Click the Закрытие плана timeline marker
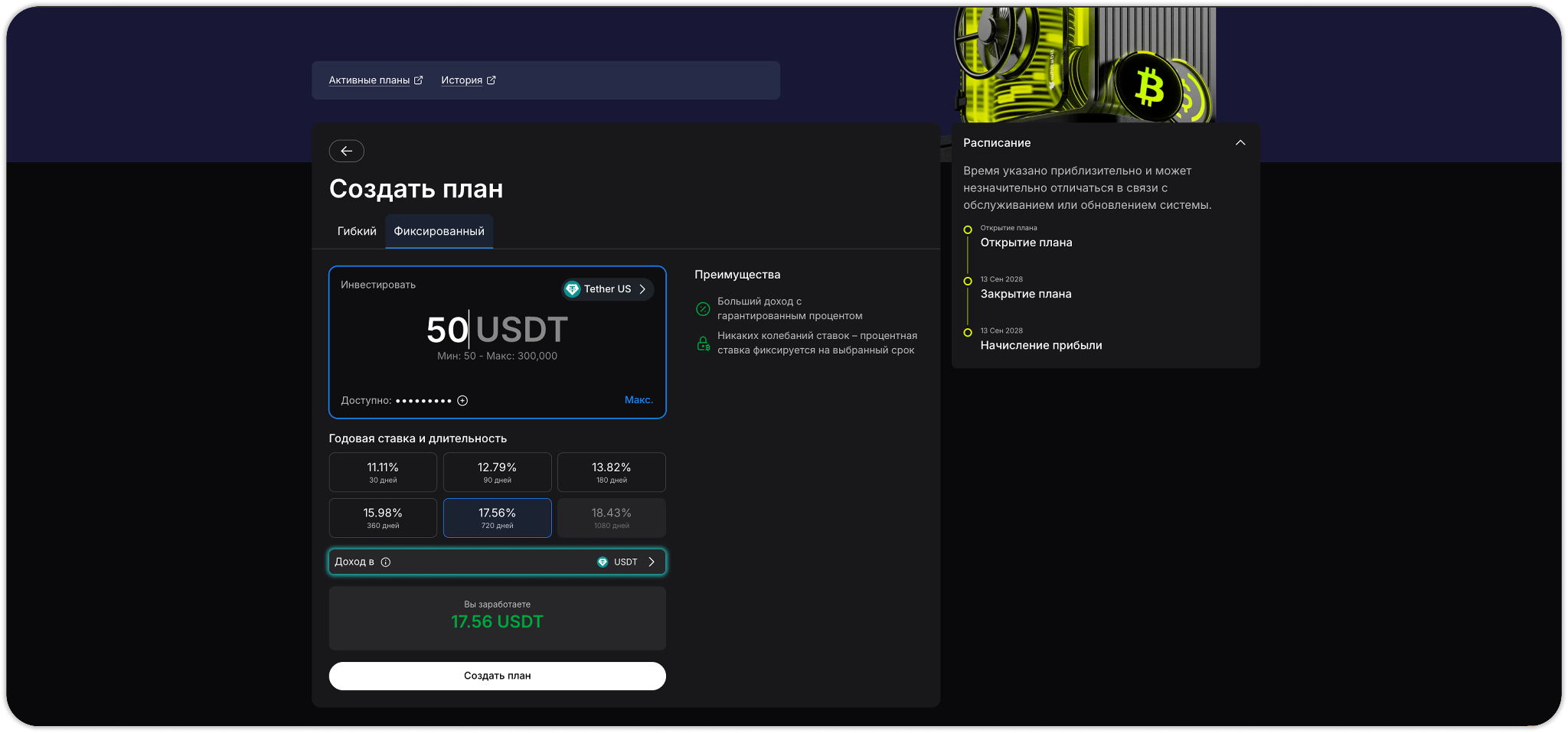Screen dimensions: 1568x733 (x=968, y=282)
